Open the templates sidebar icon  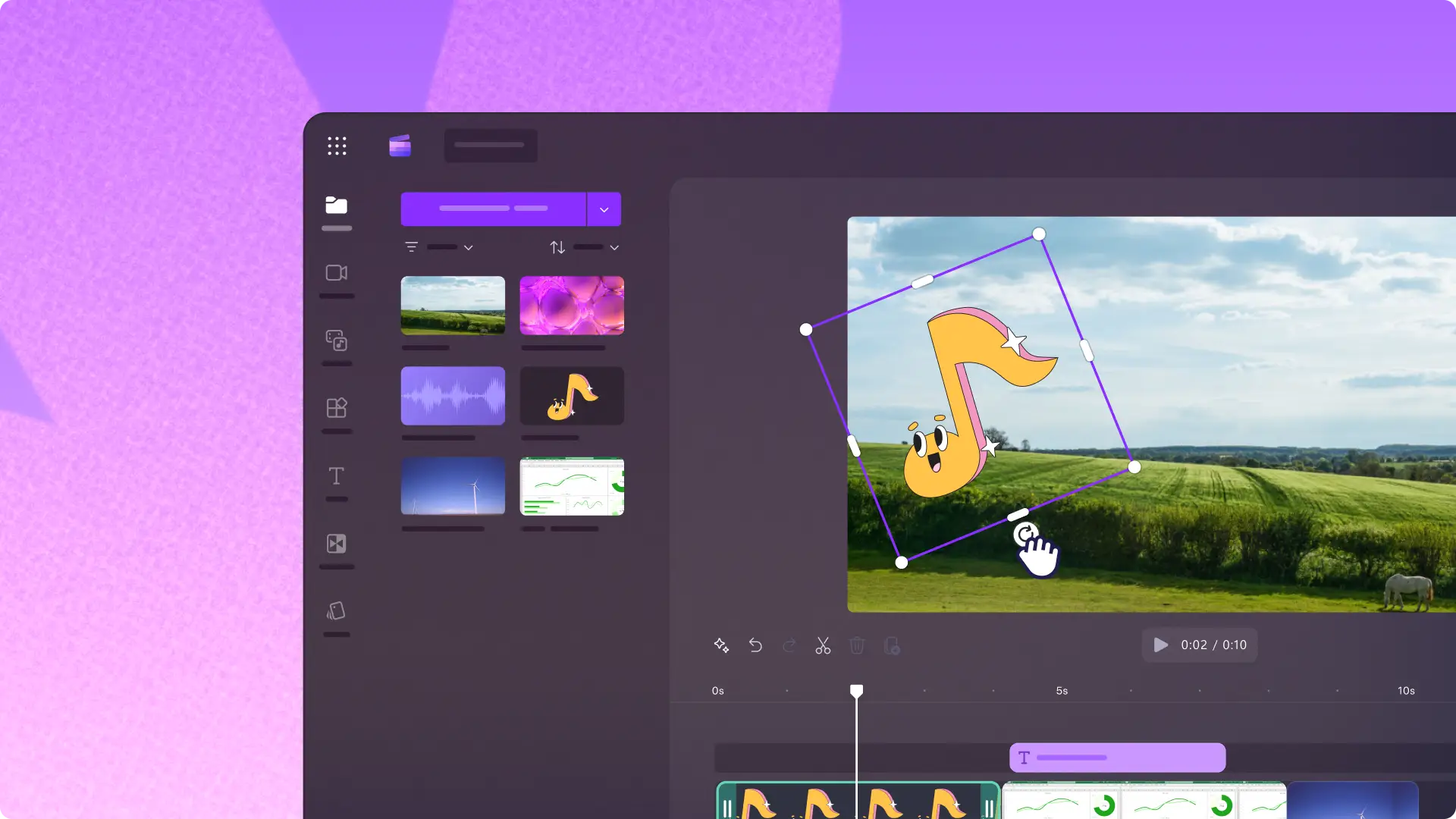coord(336,408)
